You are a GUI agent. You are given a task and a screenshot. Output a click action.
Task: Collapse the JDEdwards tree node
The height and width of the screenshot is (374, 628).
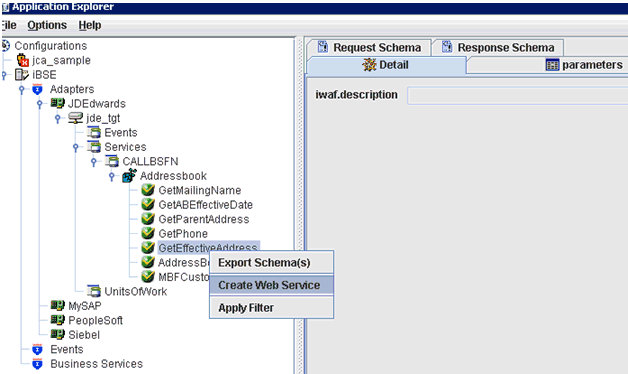pos(40,104)
